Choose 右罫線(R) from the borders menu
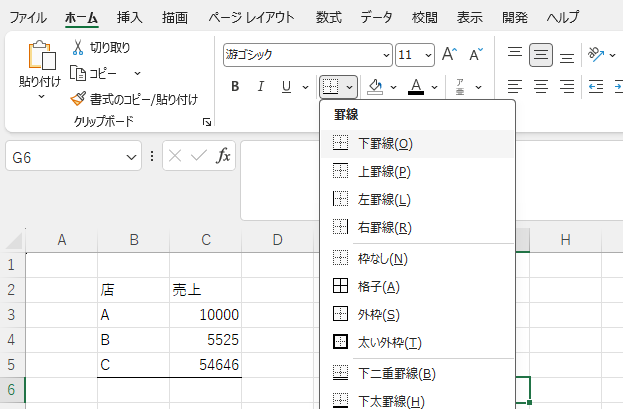 click(x=418, y=228)
